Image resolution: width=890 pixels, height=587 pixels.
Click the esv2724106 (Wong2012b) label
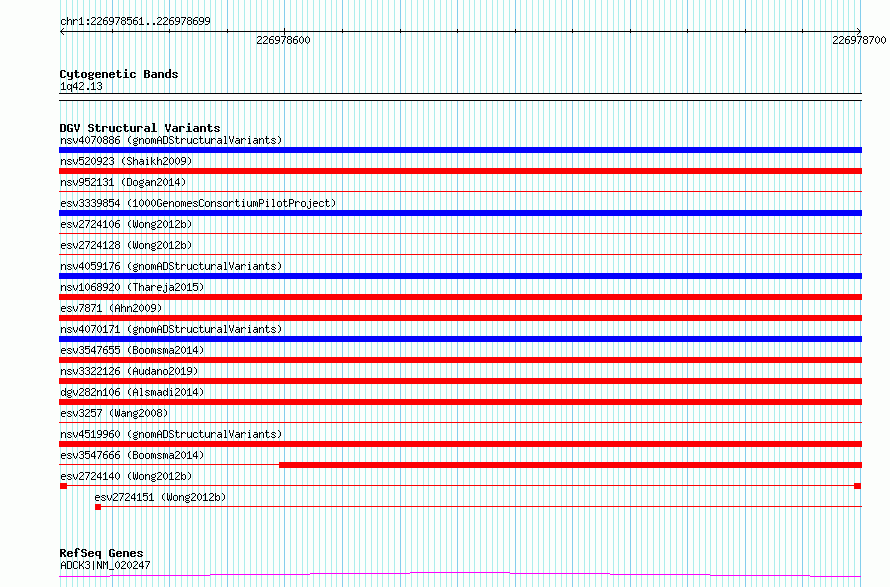click(x=126, y=224)
